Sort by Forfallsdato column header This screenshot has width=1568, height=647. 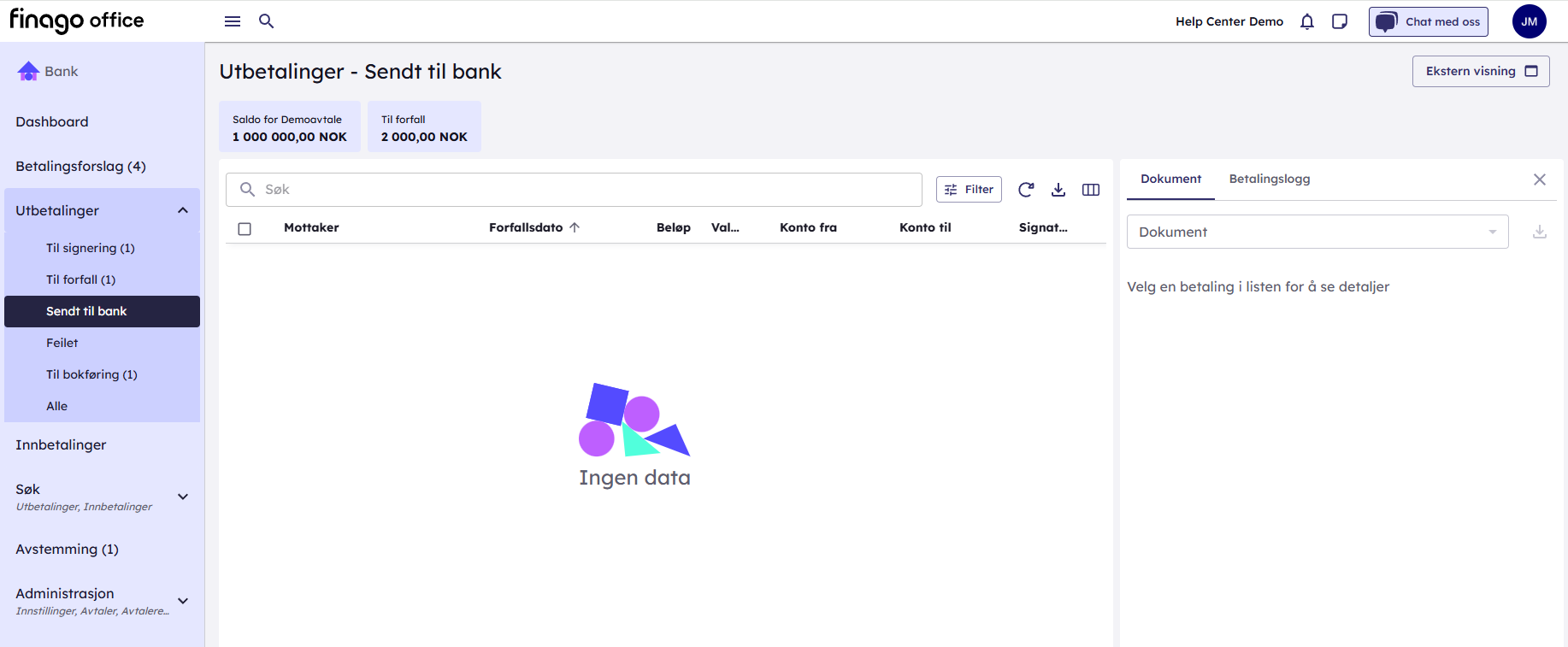pyautogui.click(x=526, y=227)
